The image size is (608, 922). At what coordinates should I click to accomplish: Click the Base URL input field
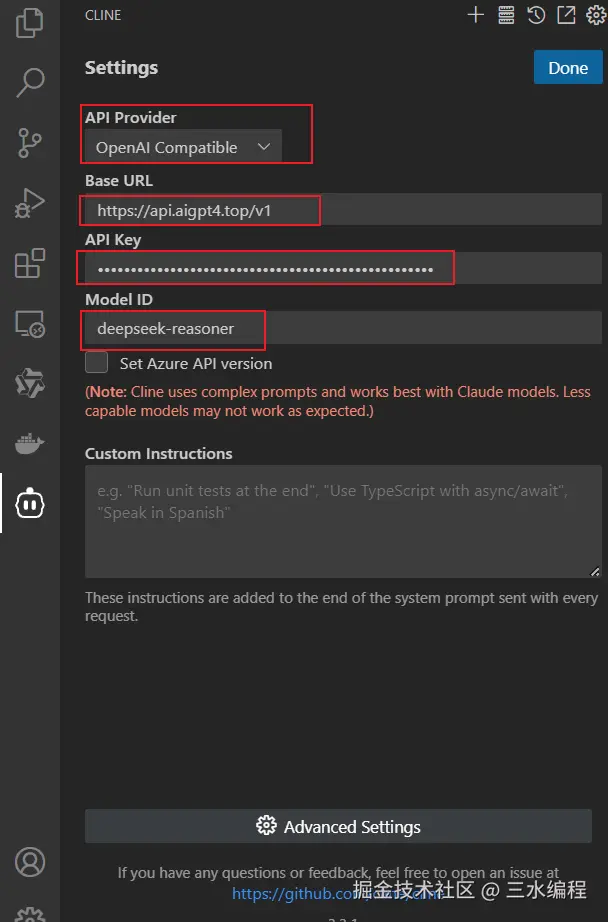[x=343, y=210]
